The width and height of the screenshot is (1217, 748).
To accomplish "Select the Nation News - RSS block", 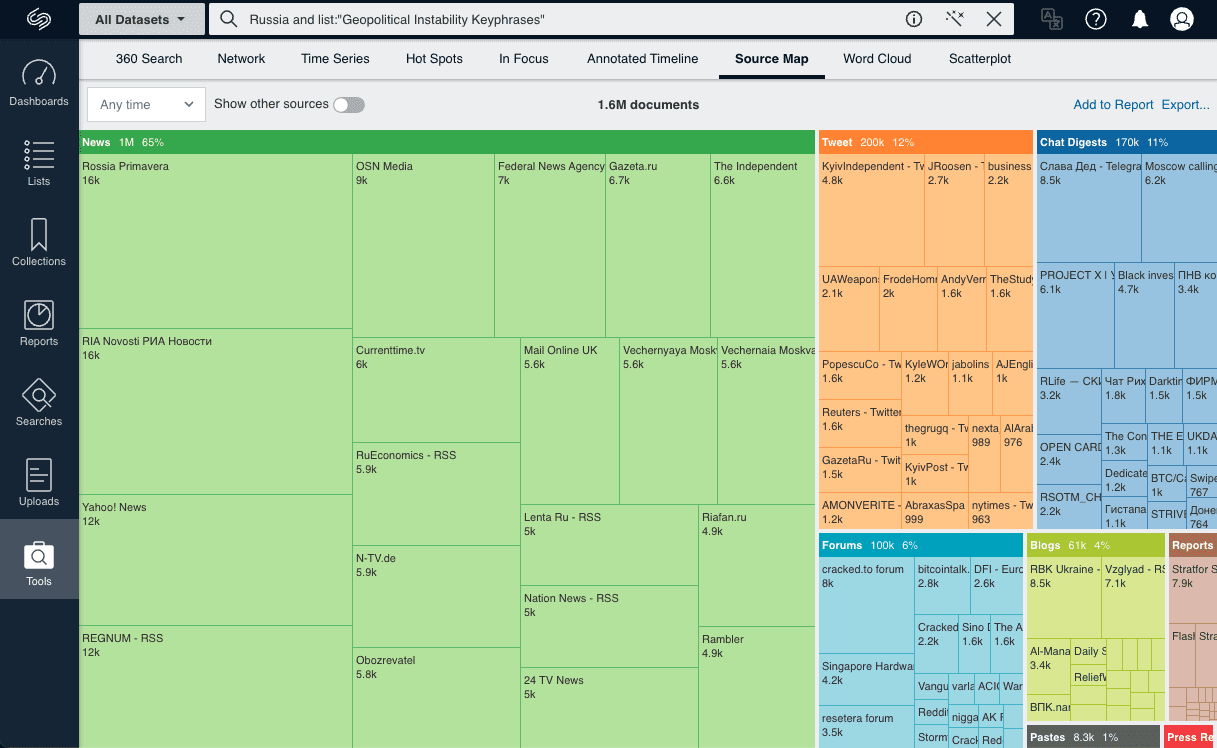I will 609,626.
